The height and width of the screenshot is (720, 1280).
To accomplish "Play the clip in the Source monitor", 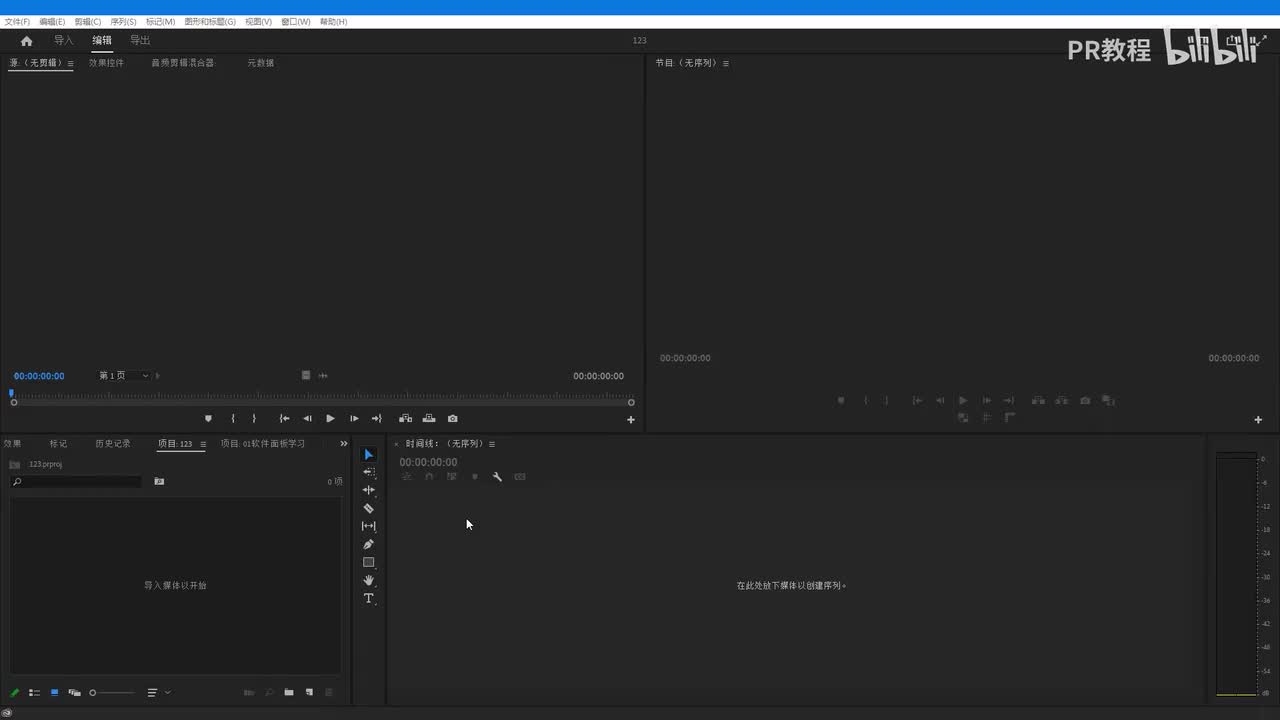I will 330,419.
